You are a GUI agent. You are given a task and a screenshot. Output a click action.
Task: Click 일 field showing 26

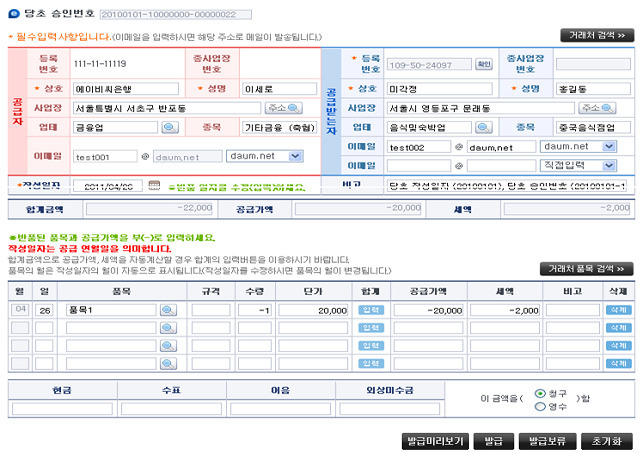pyautogui.click(x=44, y=310)
